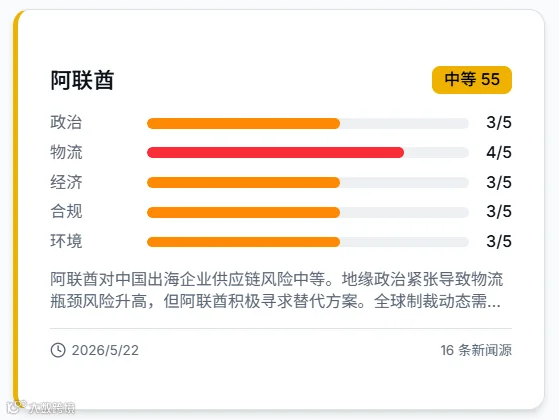Click the 4/5 score for 物流
The height and width of the screenshot is (420, 559).
(x=499, y=153)
